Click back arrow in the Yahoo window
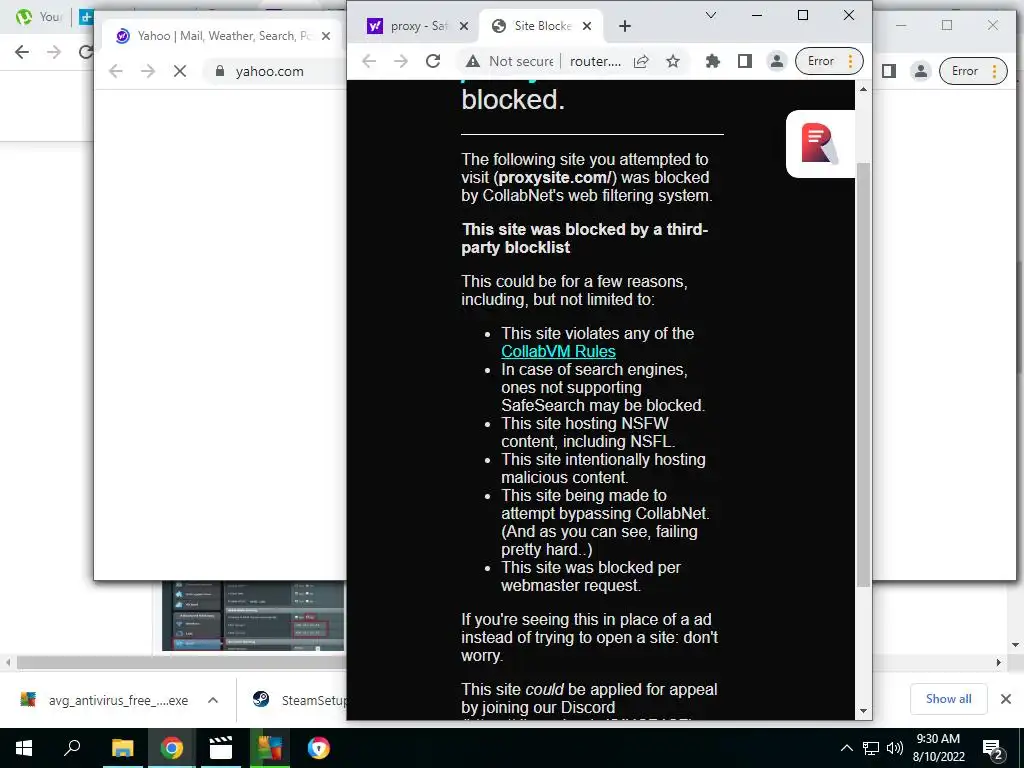1024x768 pixels. [x=116, y=71]
